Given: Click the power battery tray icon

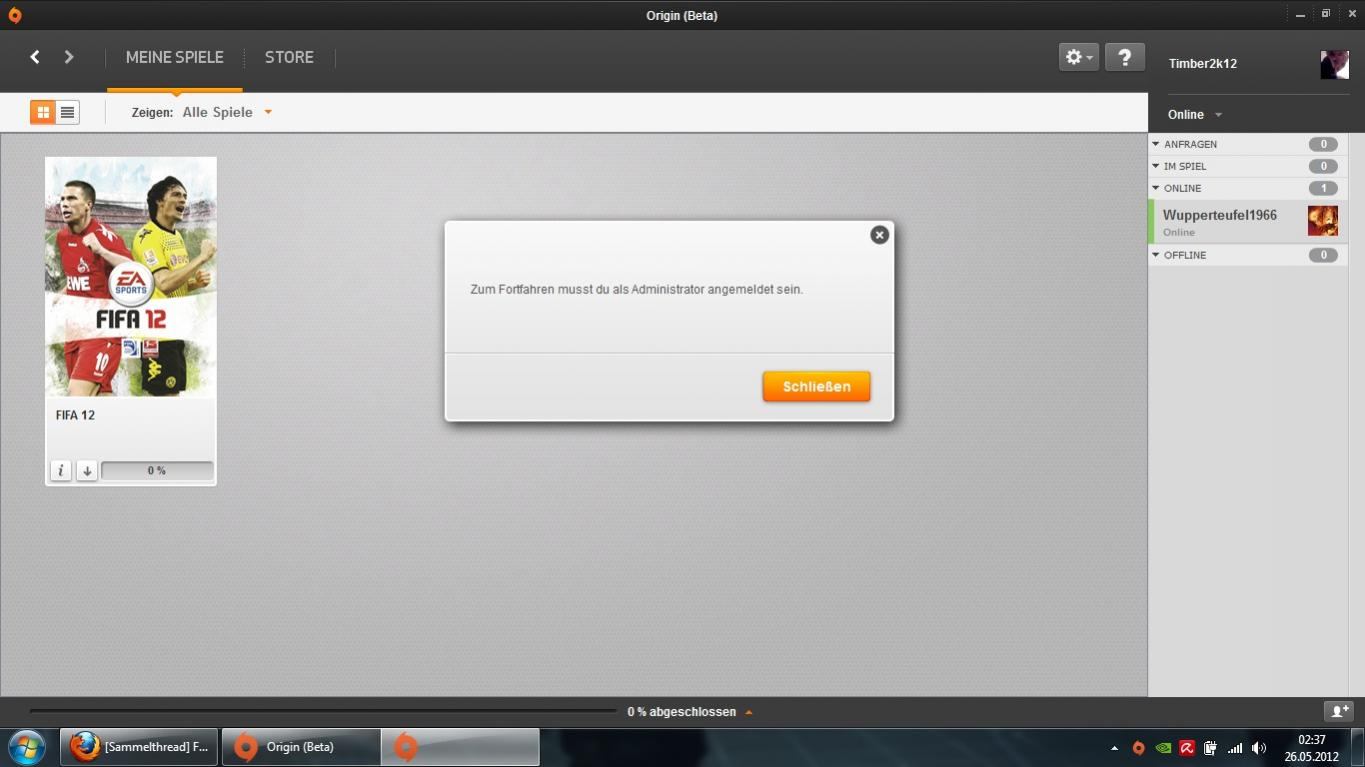Looking at the screenshot, I should [x=1210, y=748].
